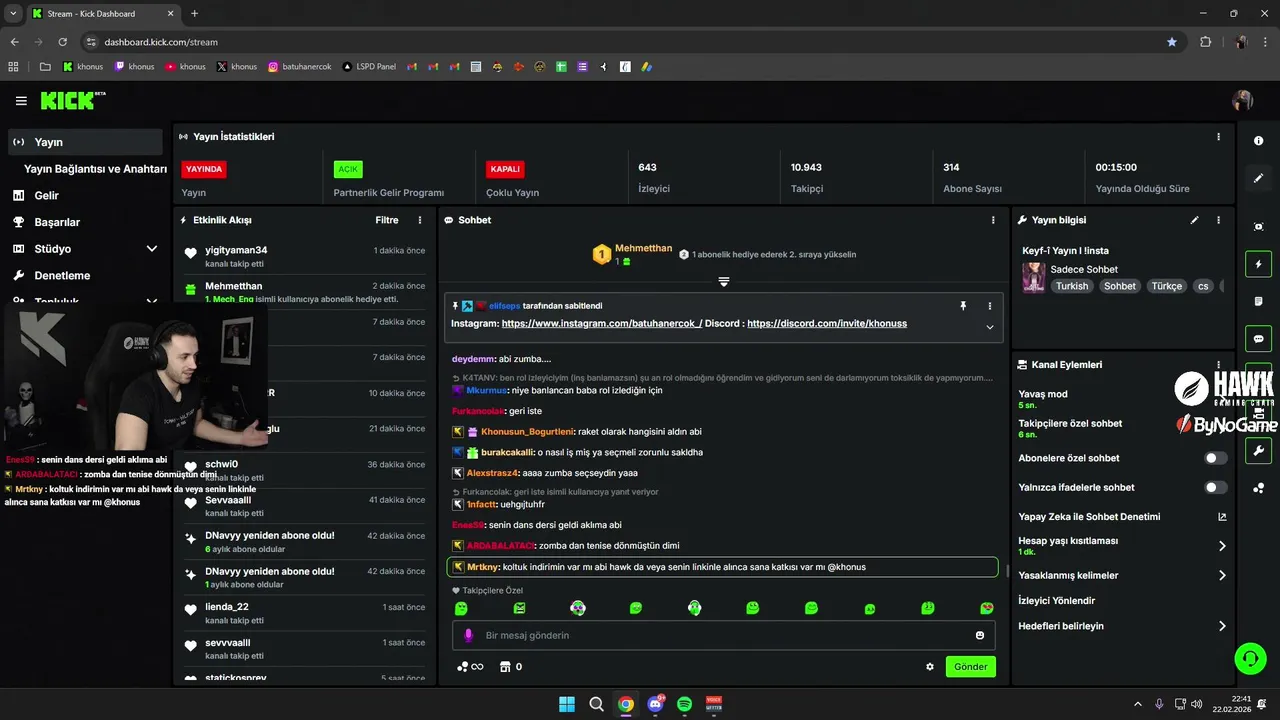The height and width of the screenshot is (720, 1280).
Task: Open pinned message three-dot options
Action: click(990, 306)
